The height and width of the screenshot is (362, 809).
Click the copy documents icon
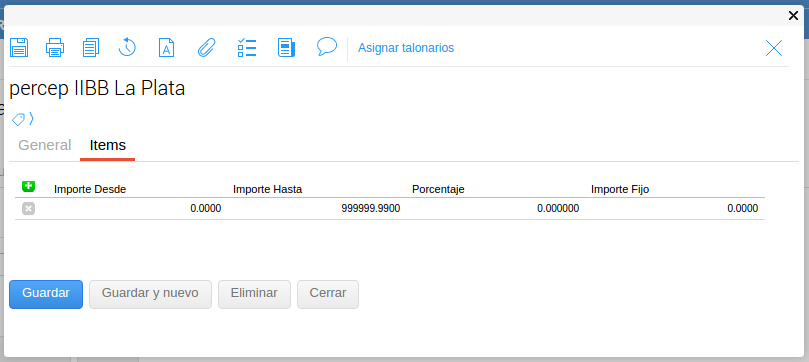[x=91, y=47]
